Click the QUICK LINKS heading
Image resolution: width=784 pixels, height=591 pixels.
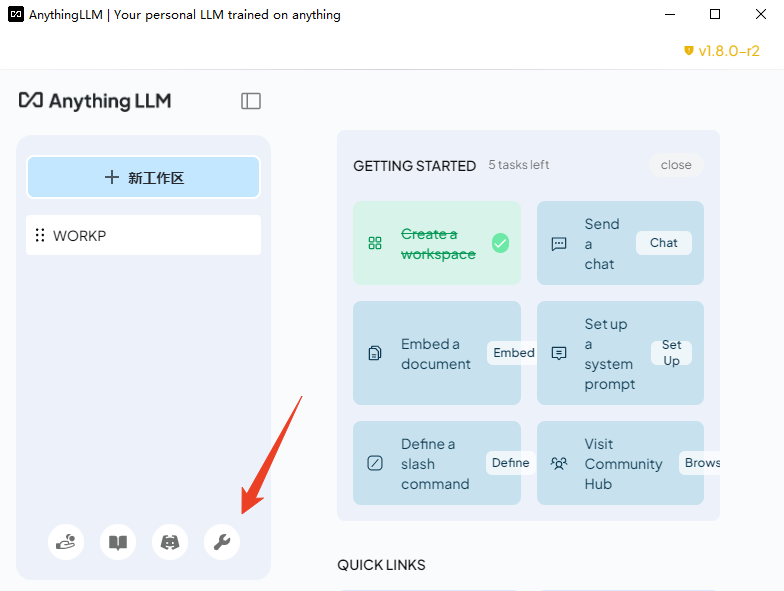click(x=381, y=565)
